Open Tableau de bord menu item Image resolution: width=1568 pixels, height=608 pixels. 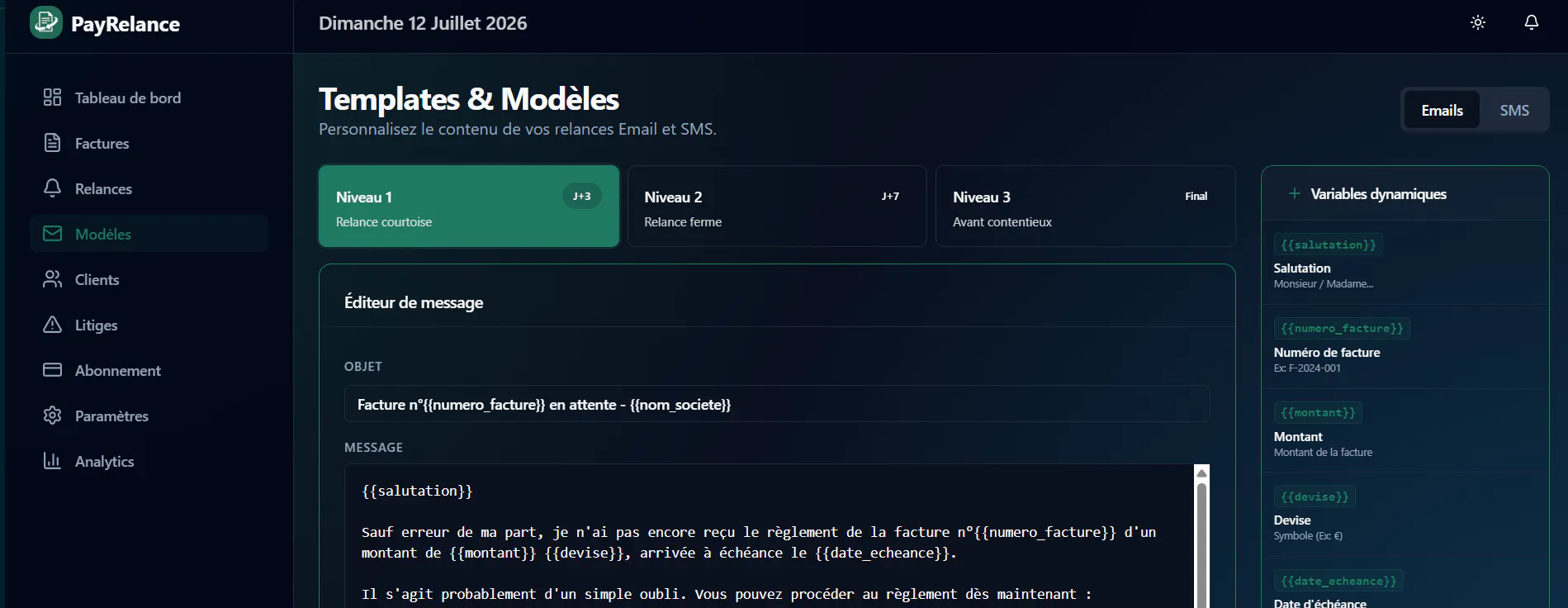[x=149, y=97]
